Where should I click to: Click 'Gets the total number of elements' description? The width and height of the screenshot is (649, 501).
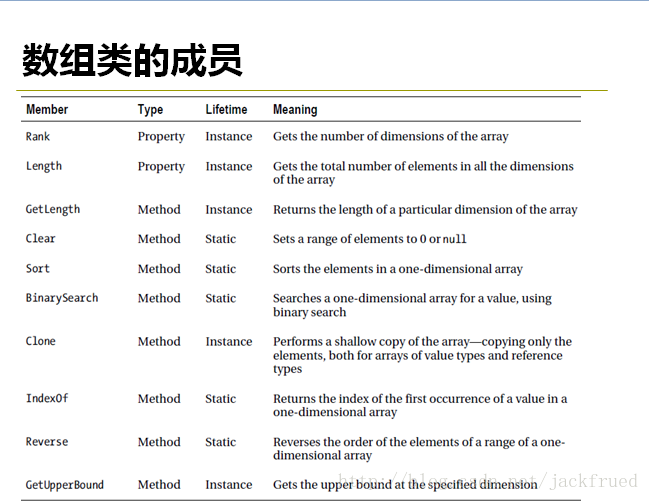423,173
